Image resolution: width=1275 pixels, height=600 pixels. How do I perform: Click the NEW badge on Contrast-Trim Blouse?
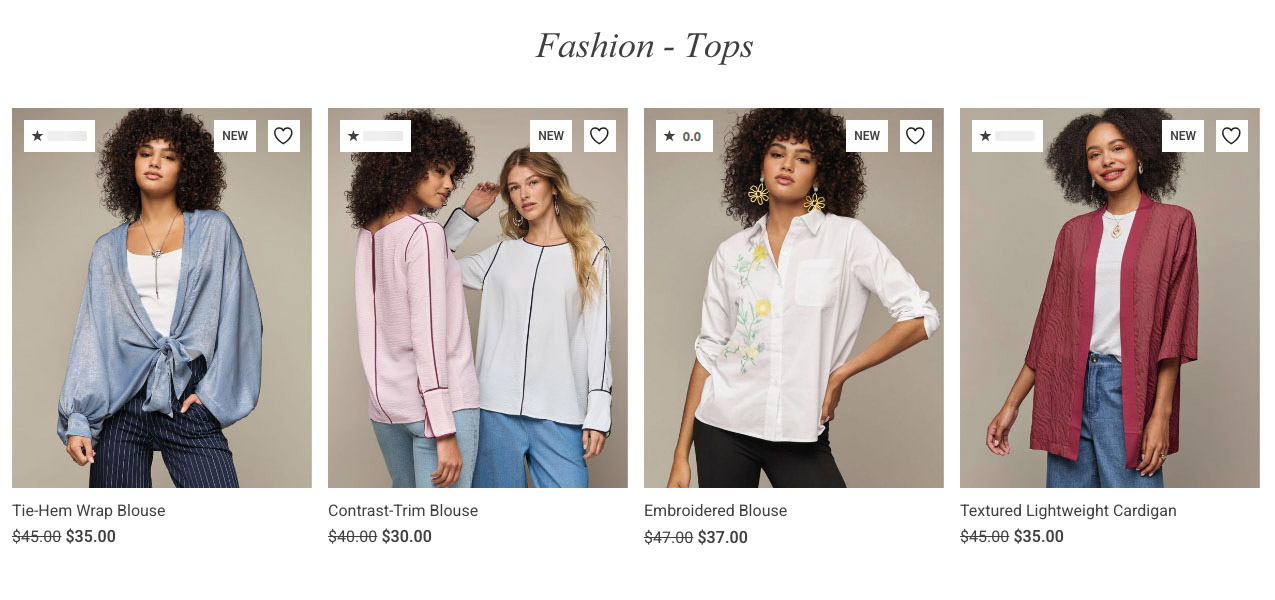tap(551, 135)
